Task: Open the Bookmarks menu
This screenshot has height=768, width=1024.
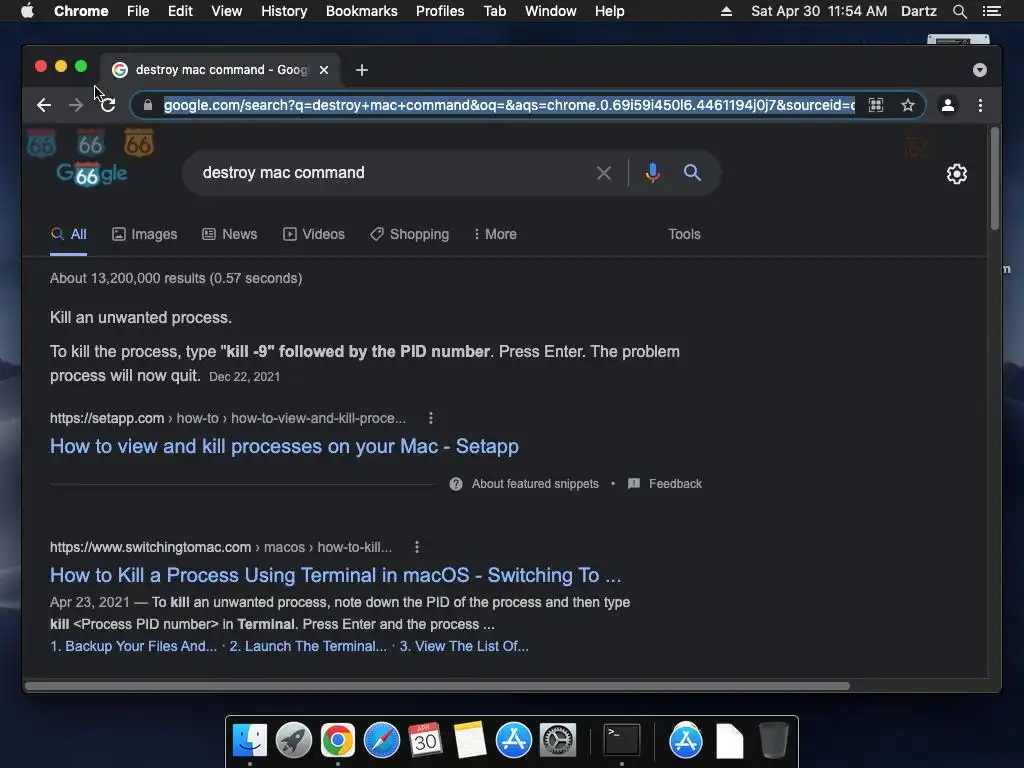Action: pos(362,11)
